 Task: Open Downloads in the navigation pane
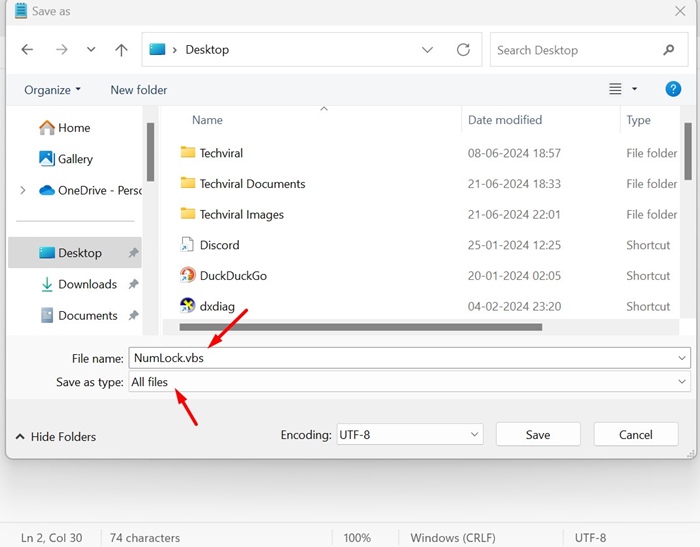click(x=87, y=284)
